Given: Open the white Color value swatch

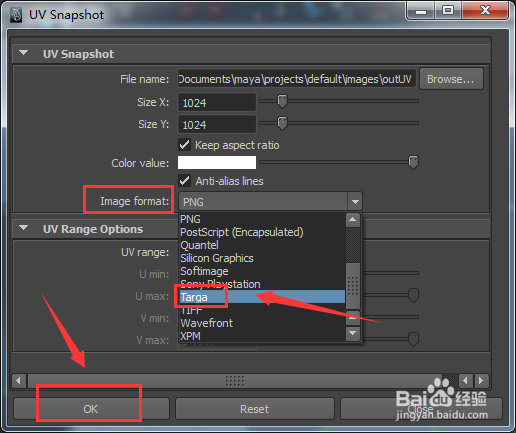Looking at the screenshot, I should tap(217, 163).
